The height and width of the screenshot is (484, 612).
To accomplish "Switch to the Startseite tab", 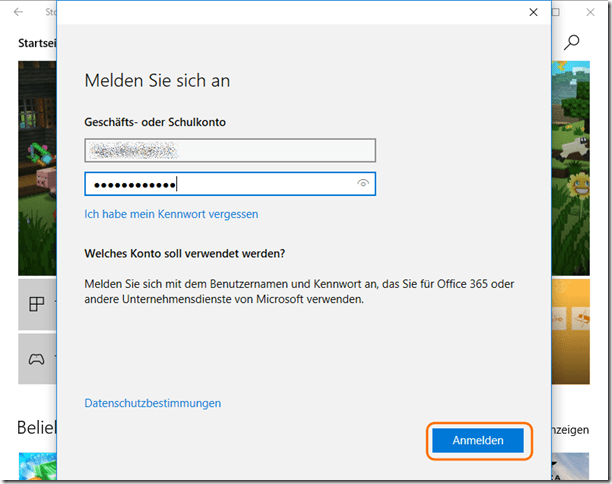I will [37, 43].
